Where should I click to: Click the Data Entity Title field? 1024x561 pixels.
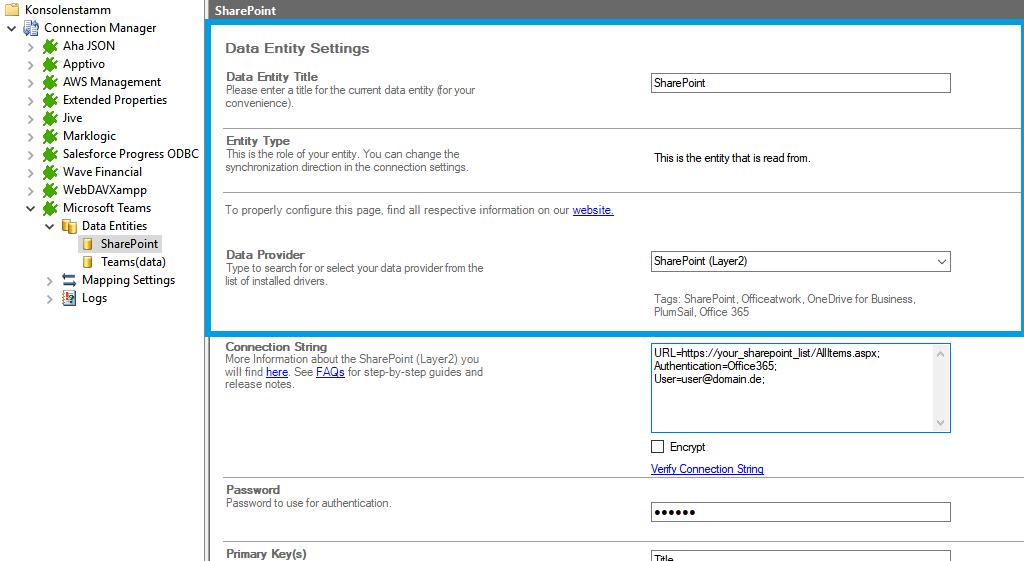click(799, 83)
